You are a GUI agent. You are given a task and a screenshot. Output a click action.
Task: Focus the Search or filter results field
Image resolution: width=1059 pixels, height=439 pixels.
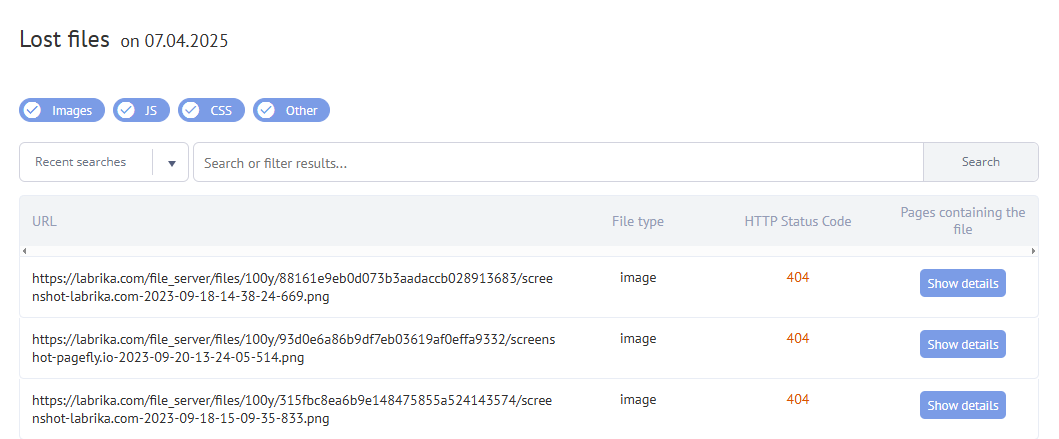click(x=558, y=162)
